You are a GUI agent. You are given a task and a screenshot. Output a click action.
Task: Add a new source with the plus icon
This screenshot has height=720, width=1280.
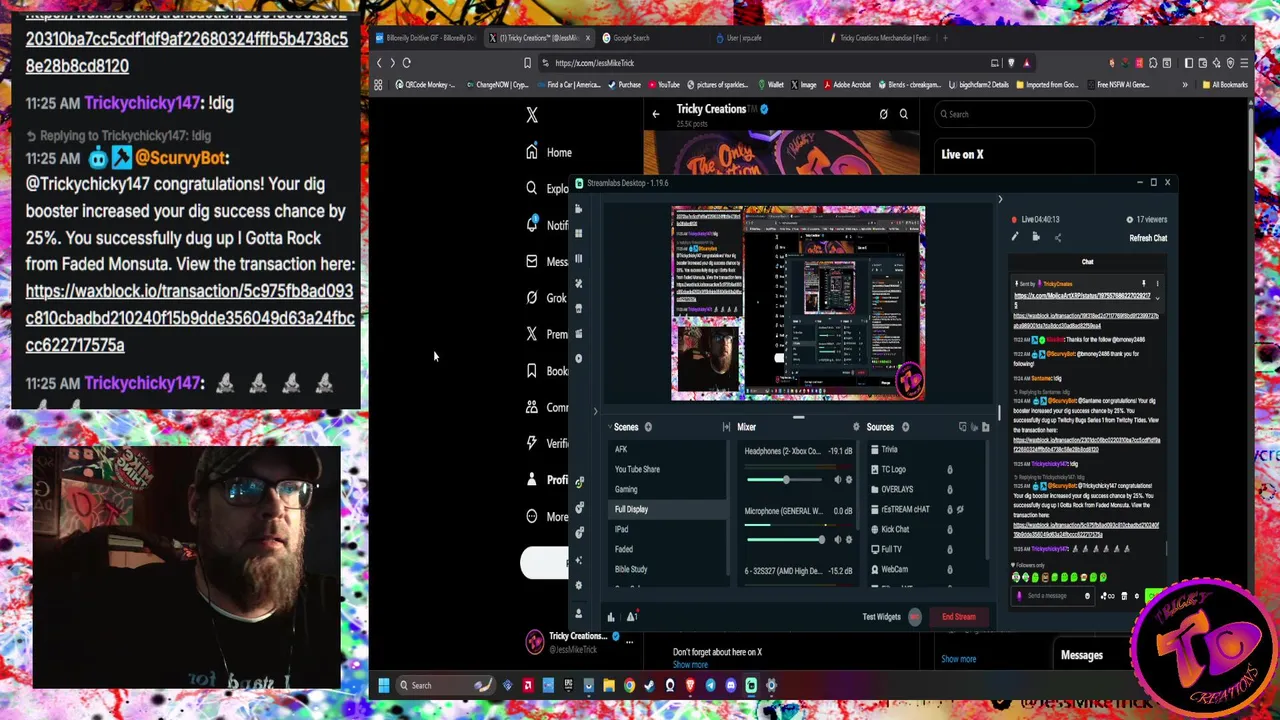[x=905, y=427]
